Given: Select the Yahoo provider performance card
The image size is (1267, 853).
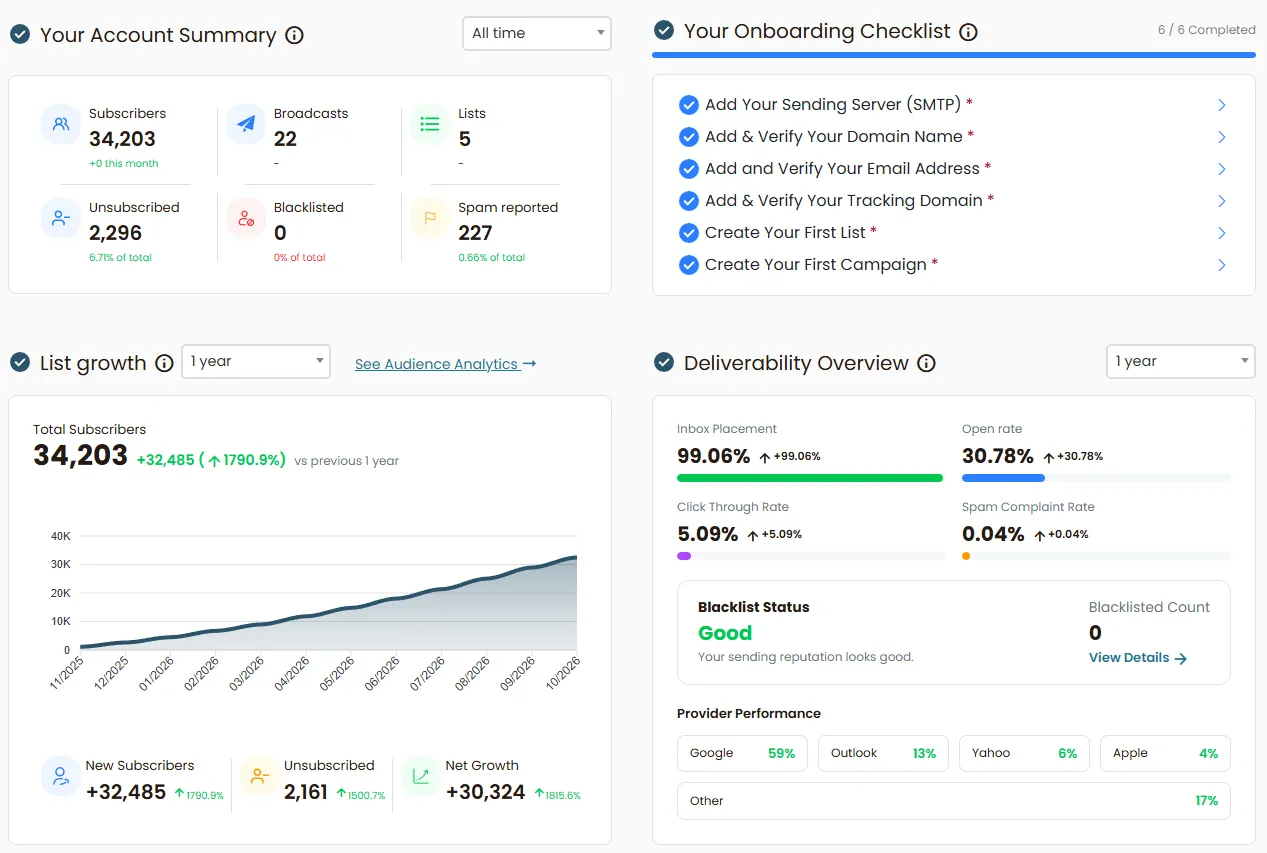Looking at the screenshot, I should (1024, 753).
